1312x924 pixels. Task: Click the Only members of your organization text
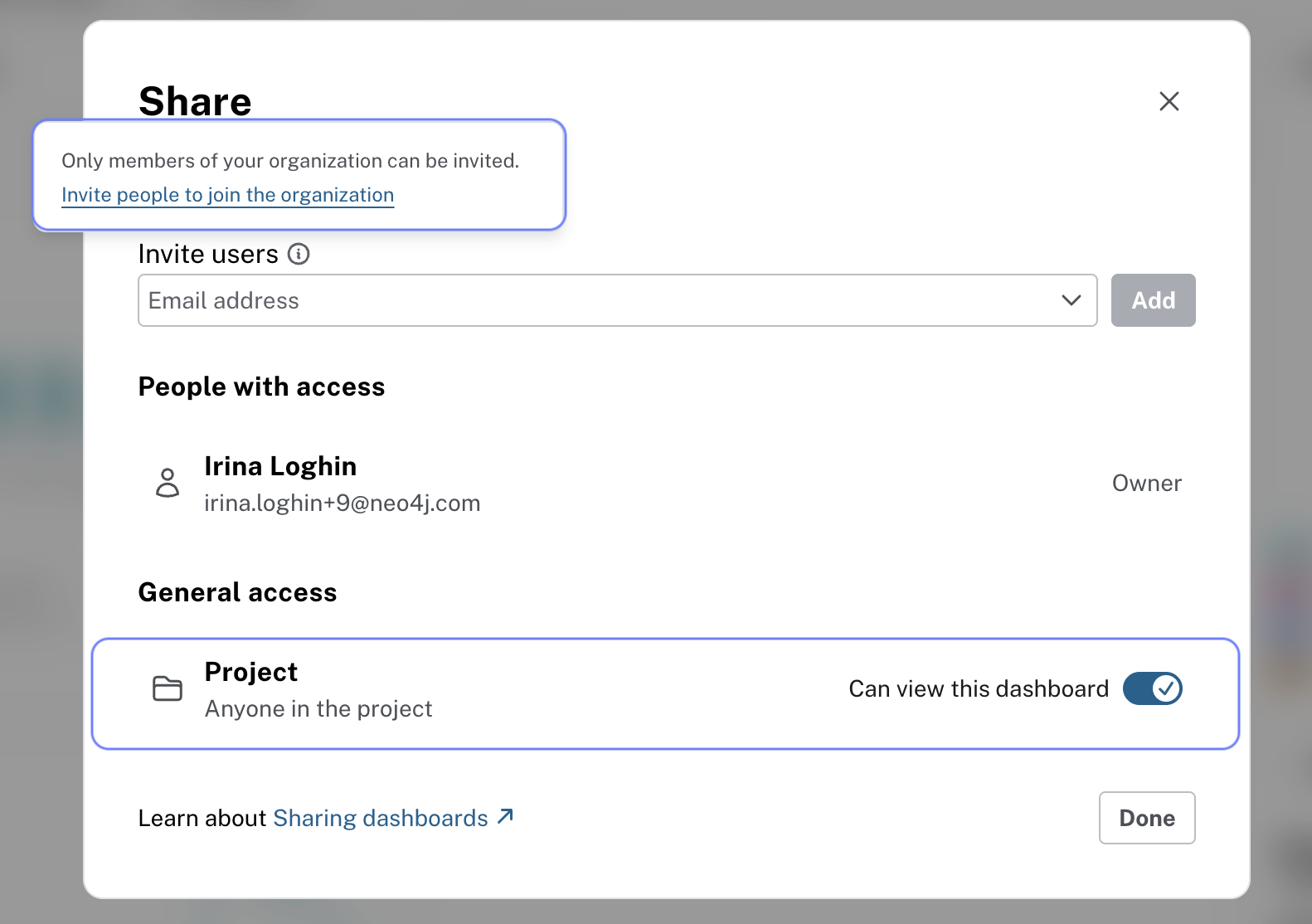290,160
